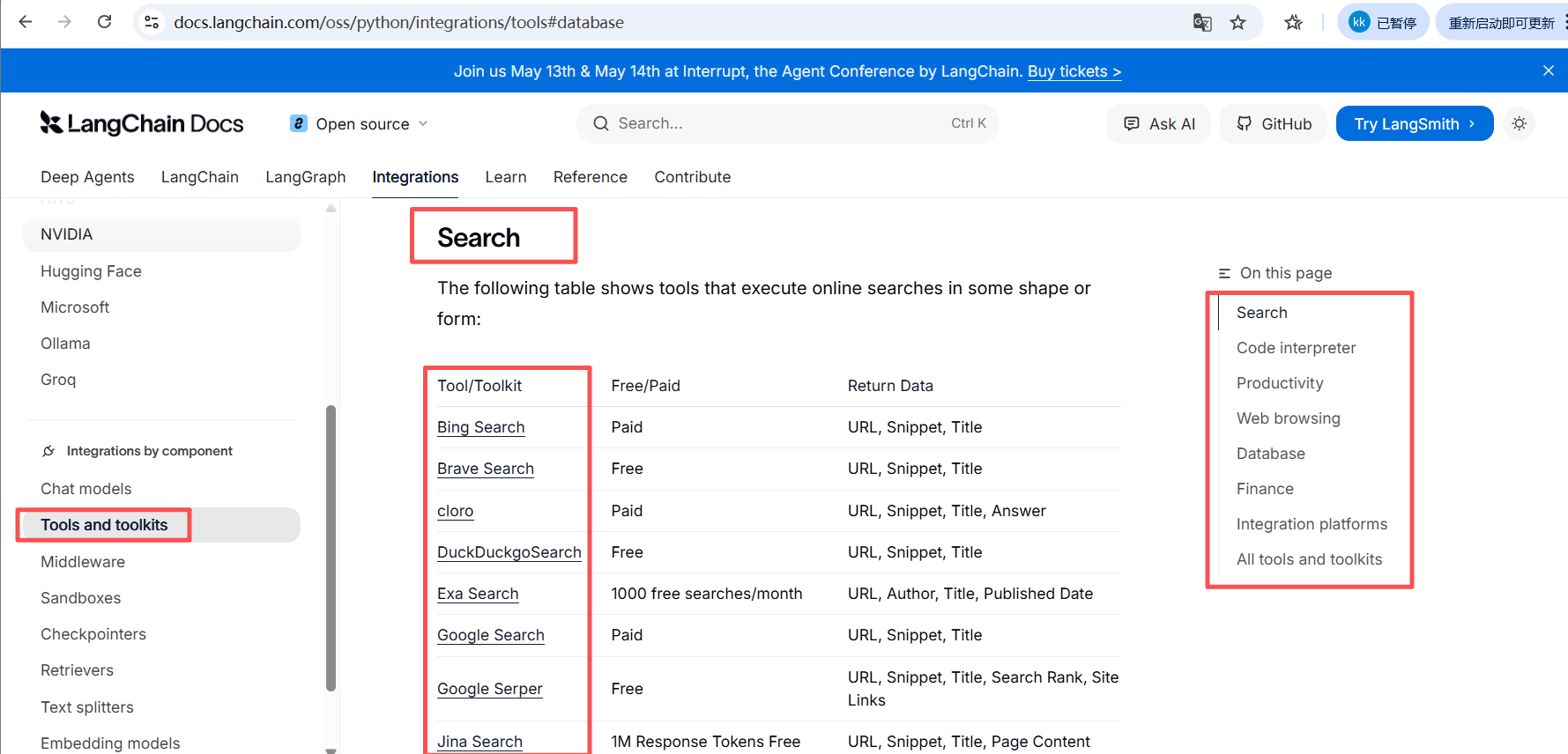Click the Search section heading
The height and width of the screenshot is (754, 1568).
coord(479,238)
